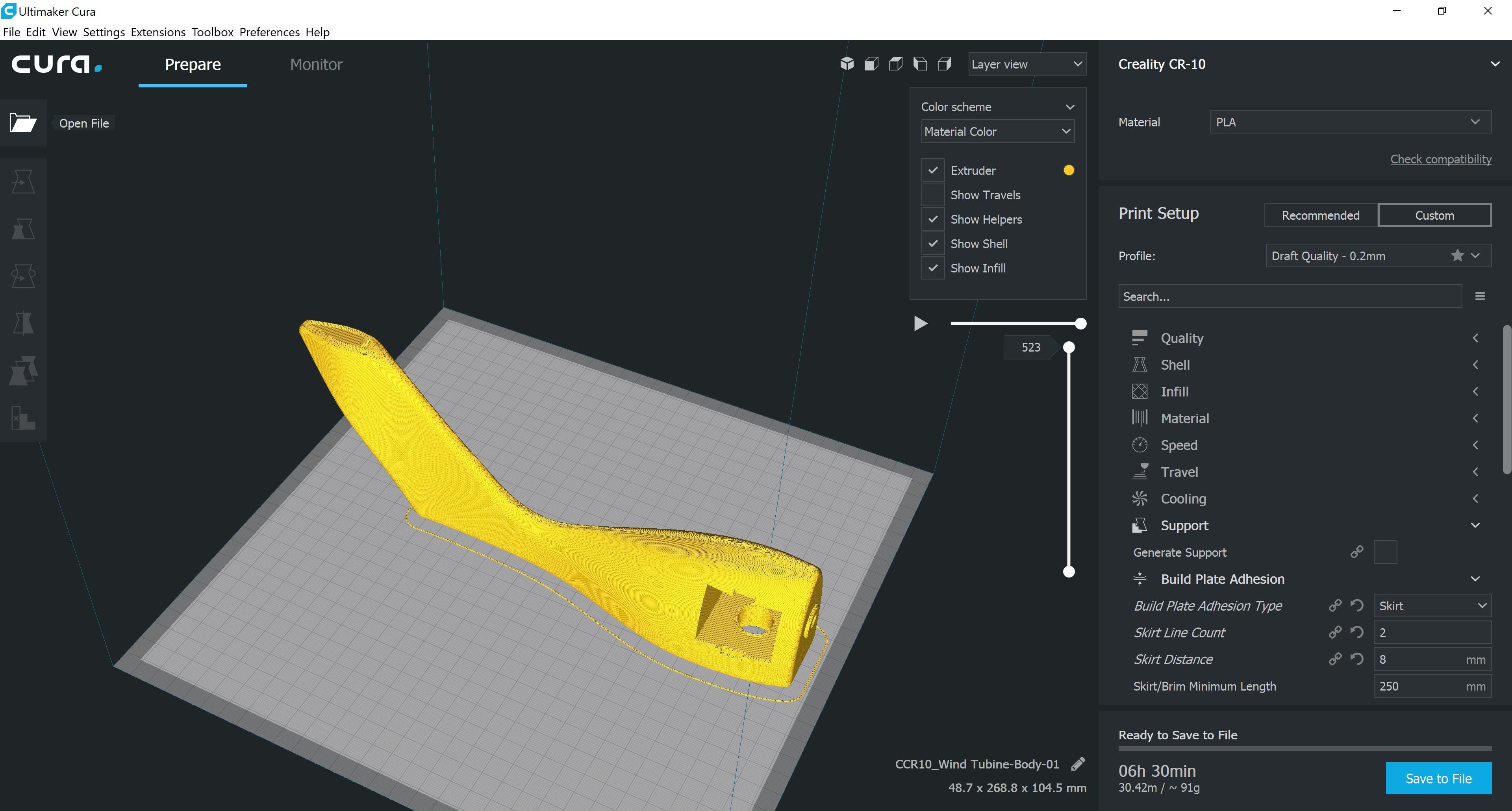
Task: Switch to the Monitor tab
Action: (316, 64)
